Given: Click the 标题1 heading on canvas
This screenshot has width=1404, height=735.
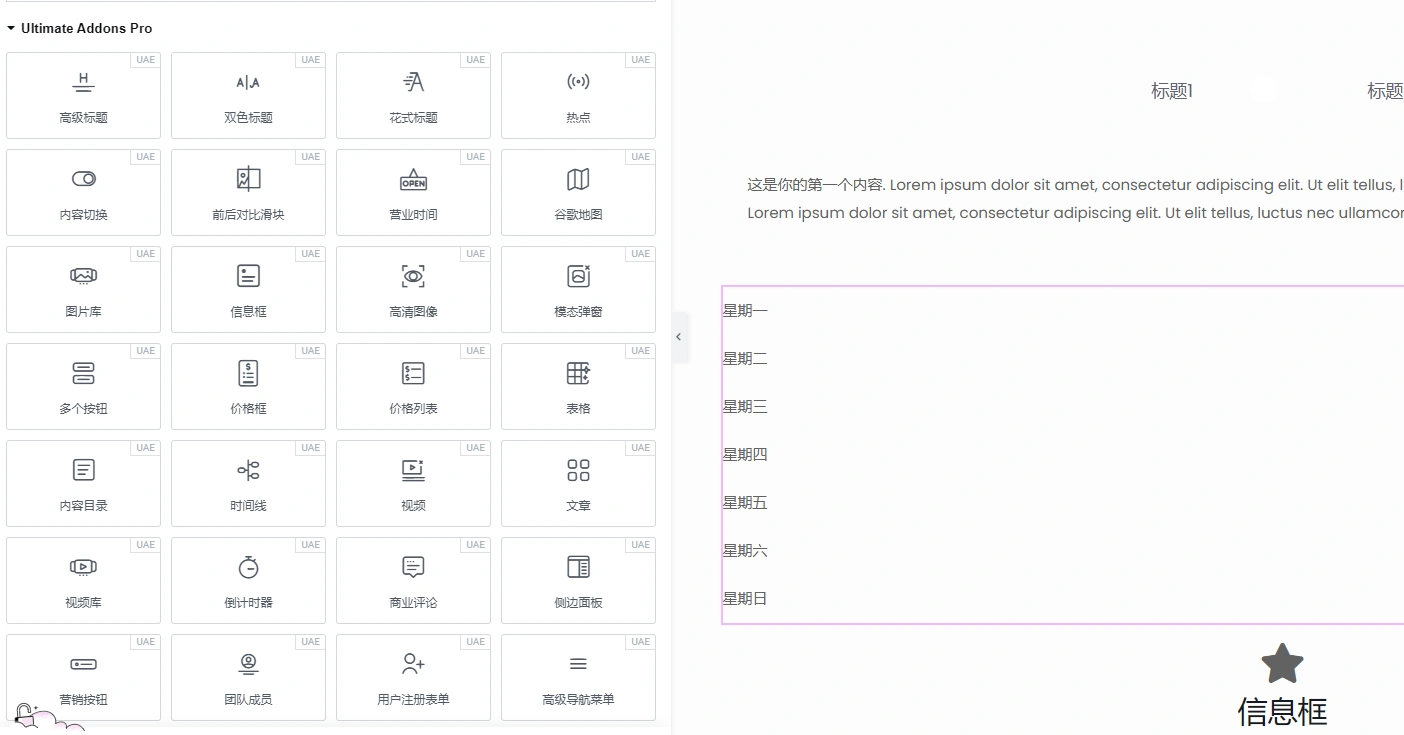Looking at the screenshot, I should tap(1171, 90).
